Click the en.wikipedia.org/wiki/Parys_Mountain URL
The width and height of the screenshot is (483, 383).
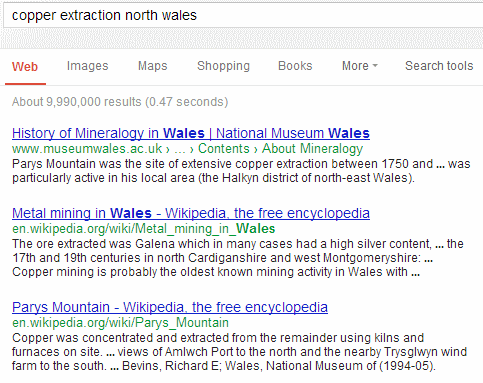(120, 323)
